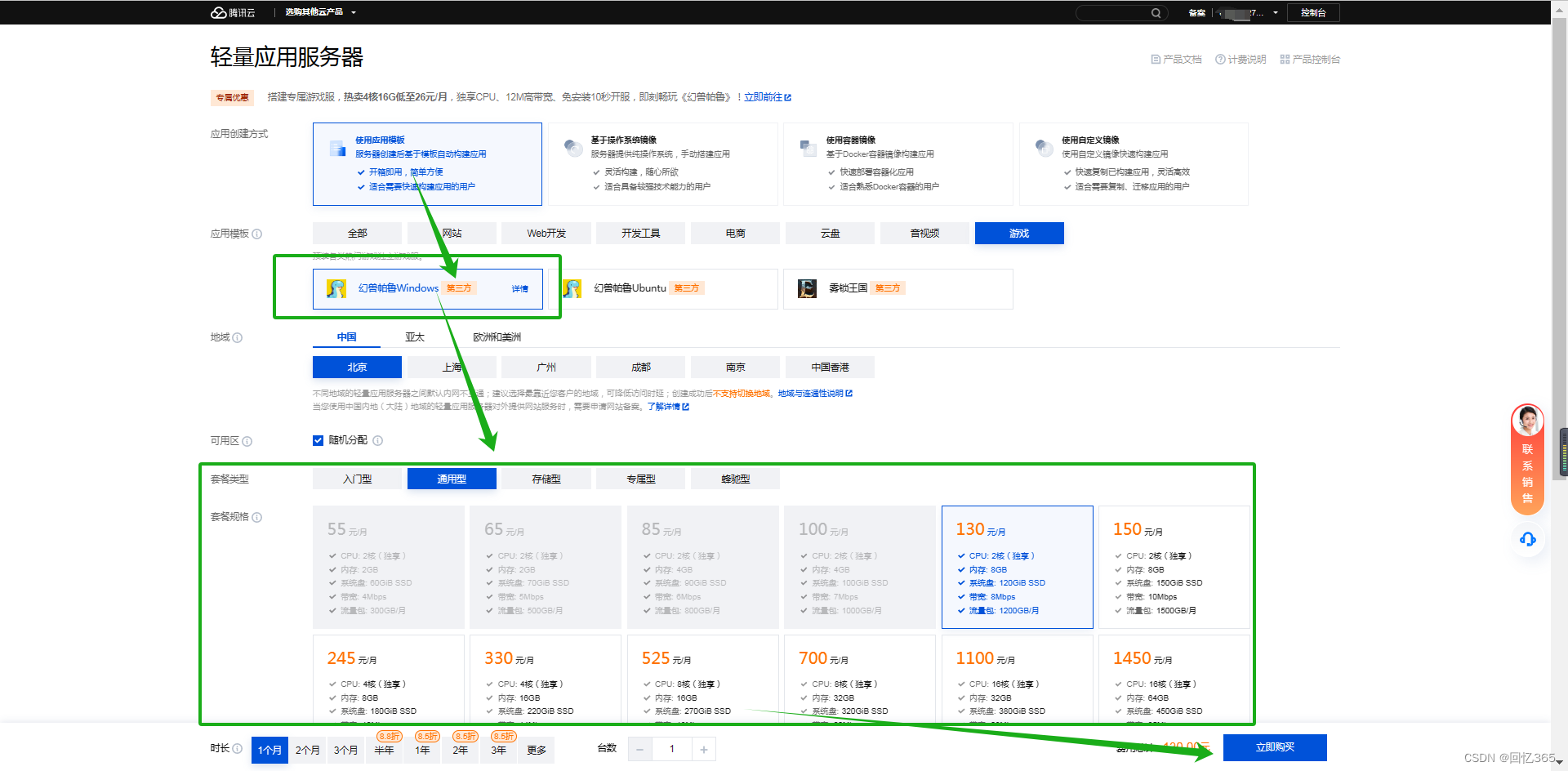Click the search magnifier icon in header
Screen dimensions: 1568x771
click(1156, 12)
